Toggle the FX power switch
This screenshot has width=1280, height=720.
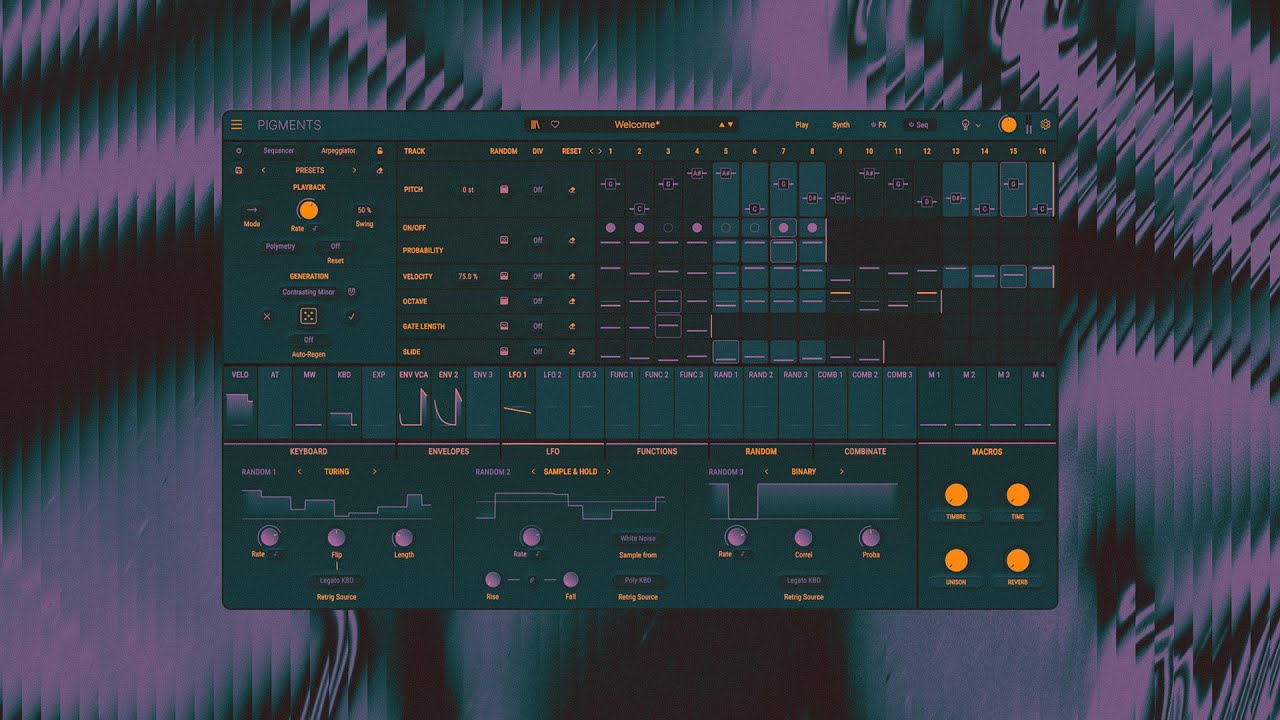tap(873, 125)
